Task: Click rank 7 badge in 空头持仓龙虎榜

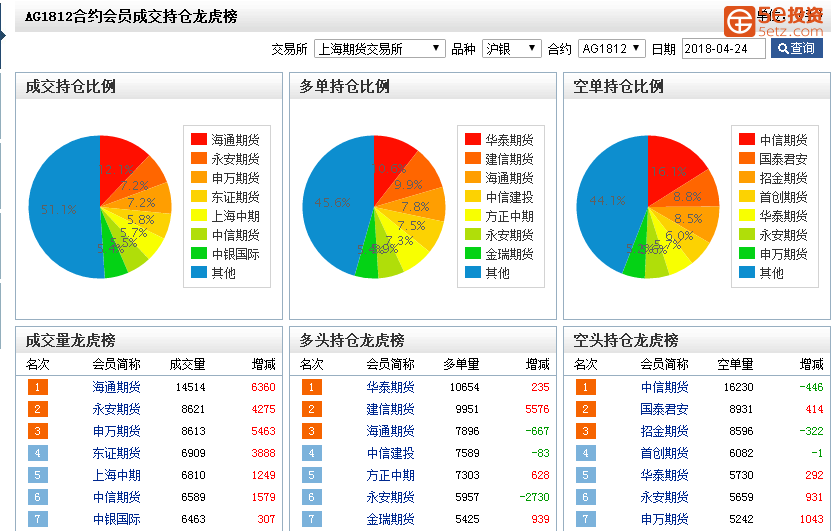Action: 586,519
